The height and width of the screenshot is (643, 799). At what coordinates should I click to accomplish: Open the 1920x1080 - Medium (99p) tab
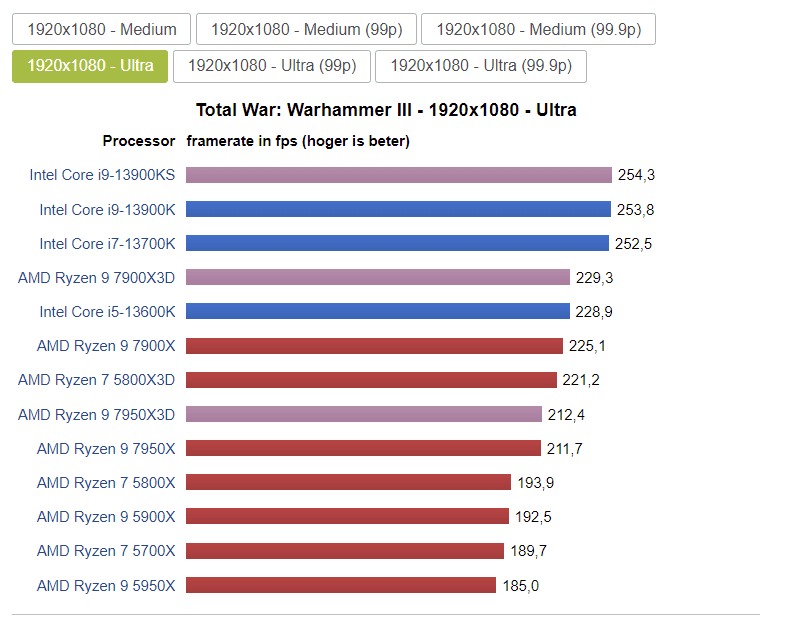(x=306, y=29)
